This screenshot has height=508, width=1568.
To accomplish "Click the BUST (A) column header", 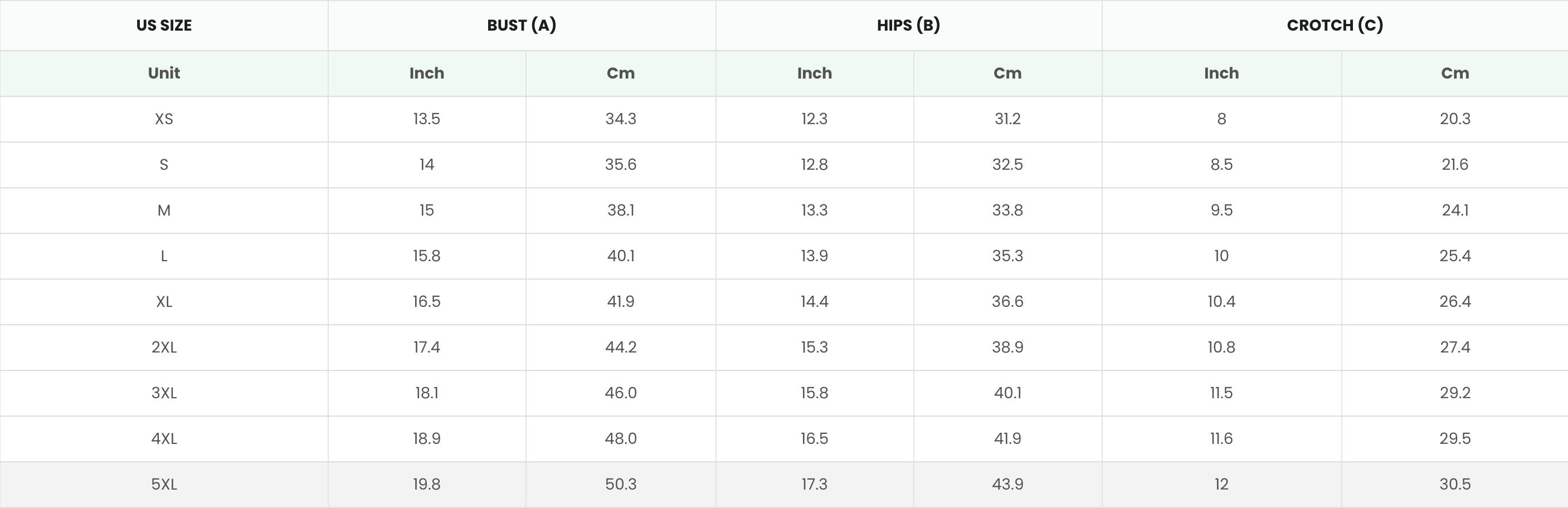I will (x=521, y=26).
